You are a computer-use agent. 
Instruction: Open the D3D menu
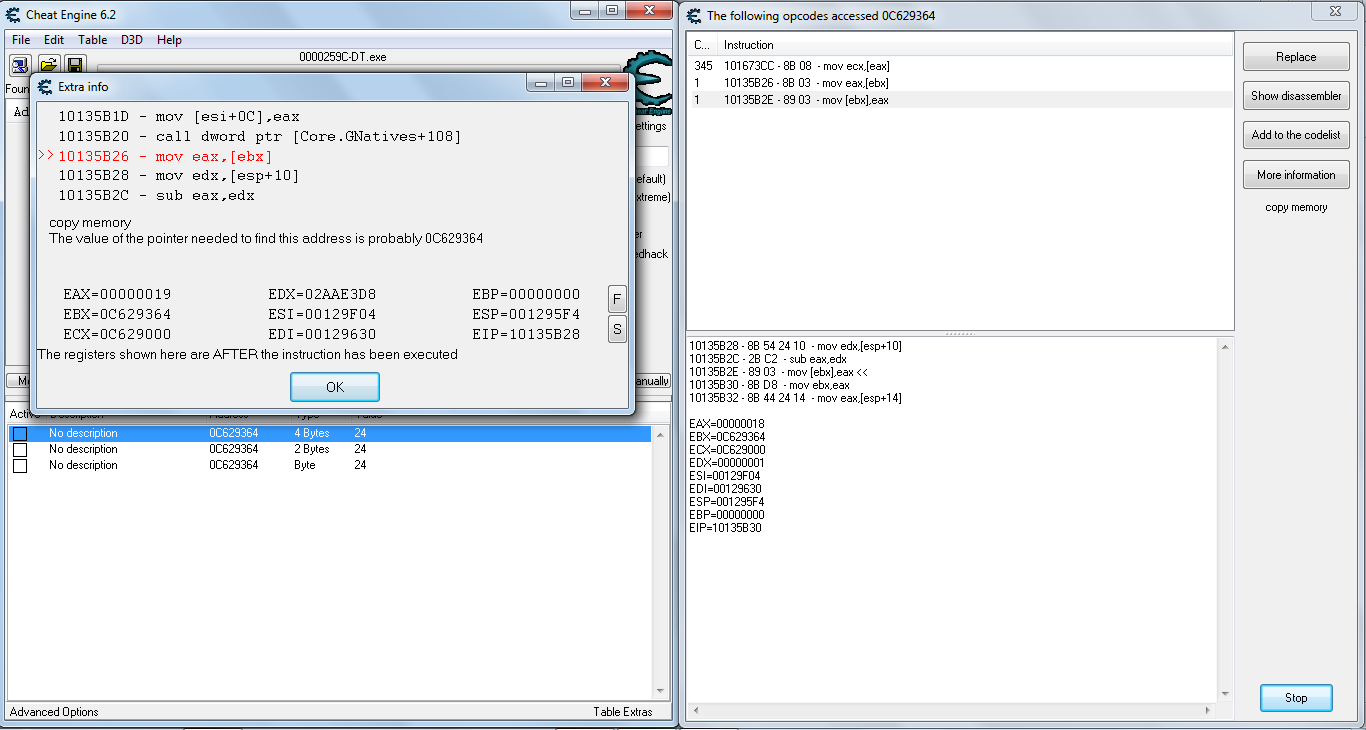(x=132, y=40)
